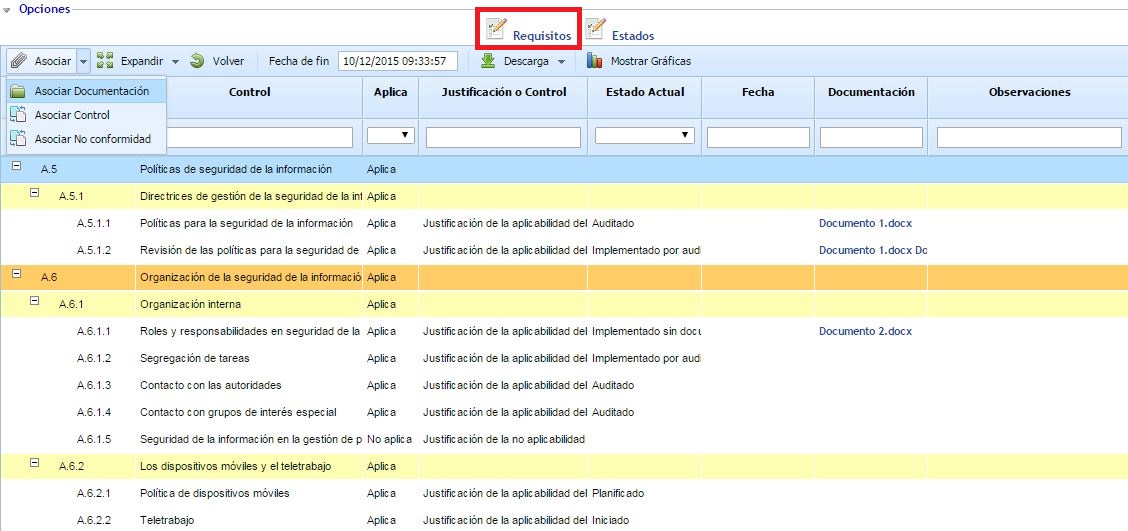Click the Asociar paperclip icon

coord(19,61)
